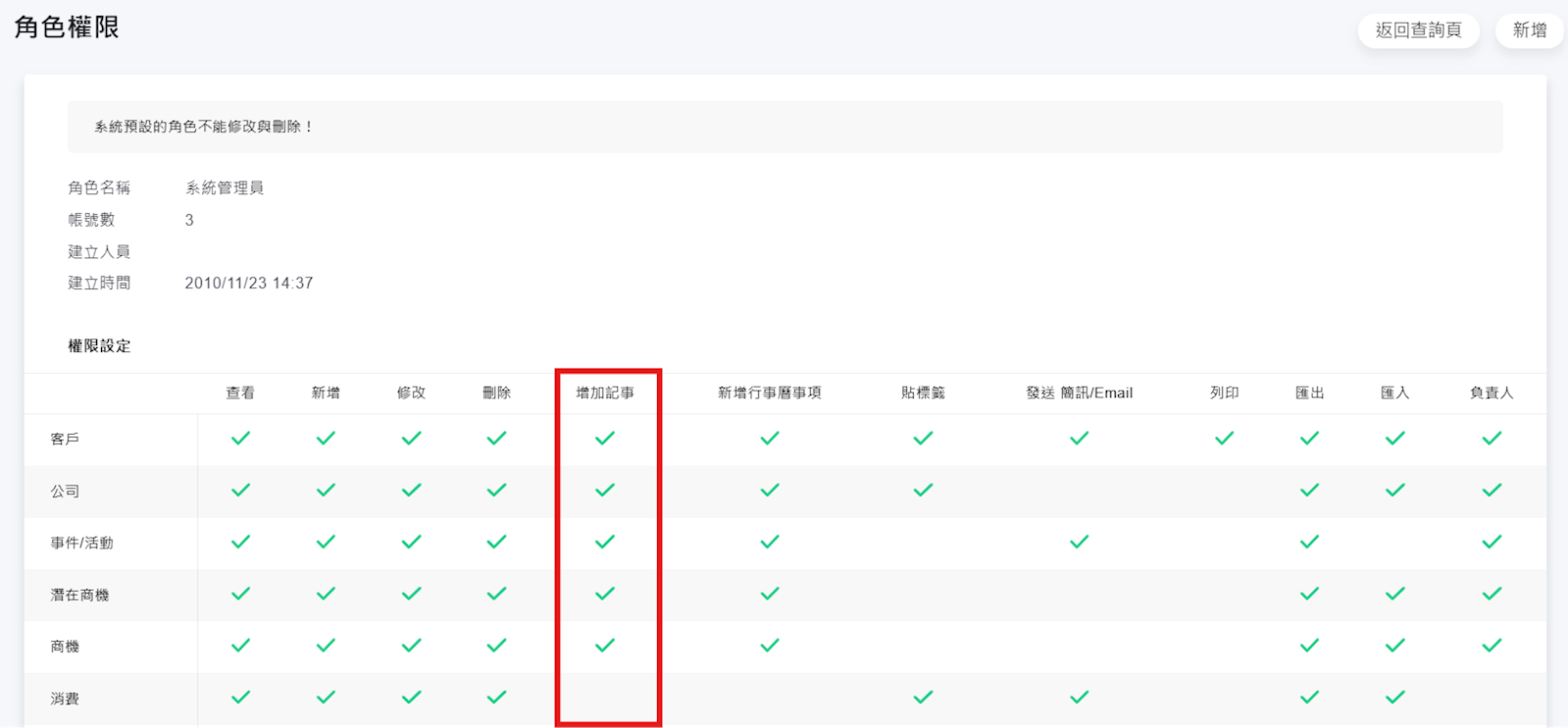Click the 潛在商機 匯入 checkmark
1568x728 pixels.
[x=1394, y=594]
